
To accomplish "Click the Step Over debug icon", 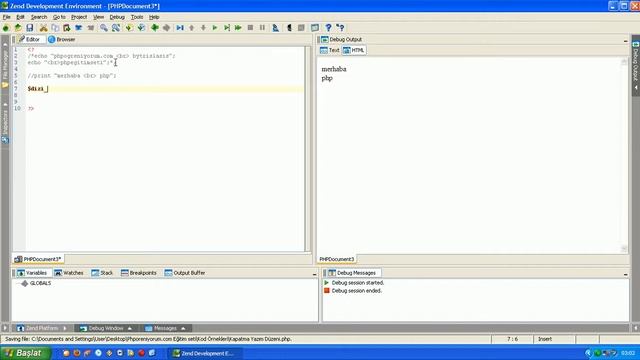I will [x=227, y=28].
